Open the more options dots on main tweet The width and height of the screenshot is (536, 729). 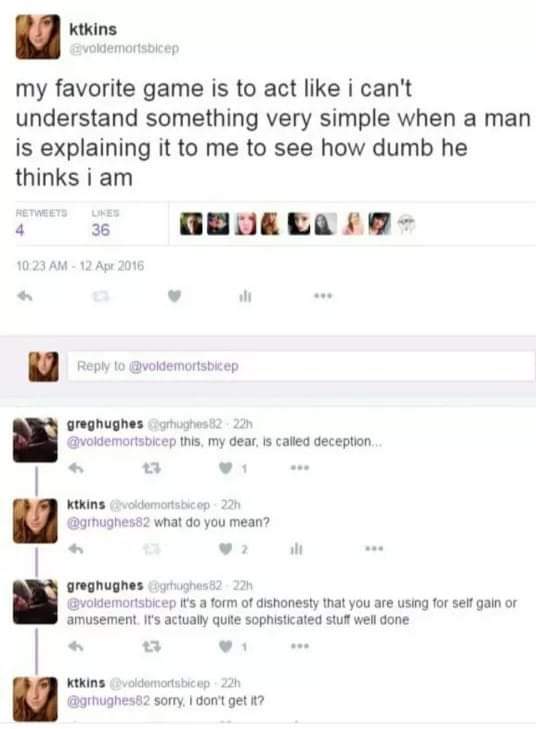click(323, 296)
